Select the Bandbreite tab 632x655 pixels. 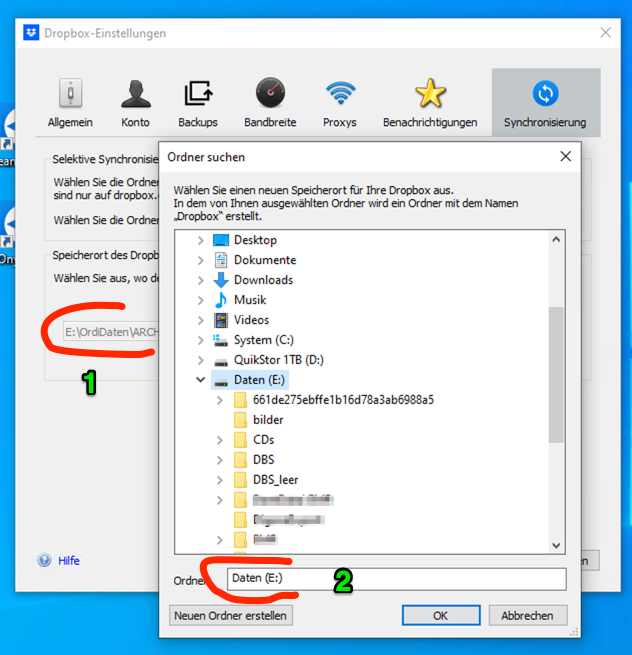tap(270, 103)
